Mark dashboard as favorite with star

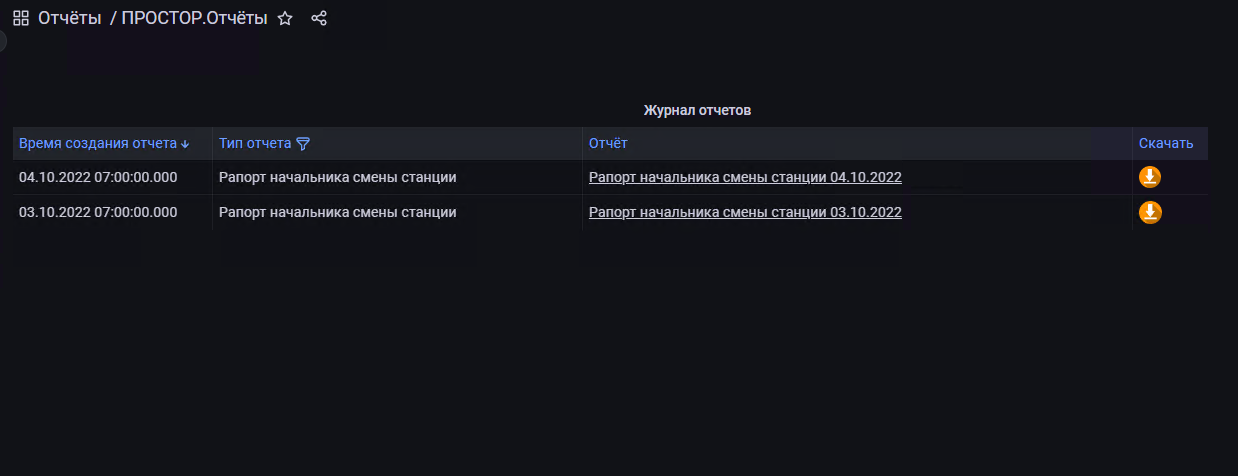pyautogui.click(x=285, y=18)
